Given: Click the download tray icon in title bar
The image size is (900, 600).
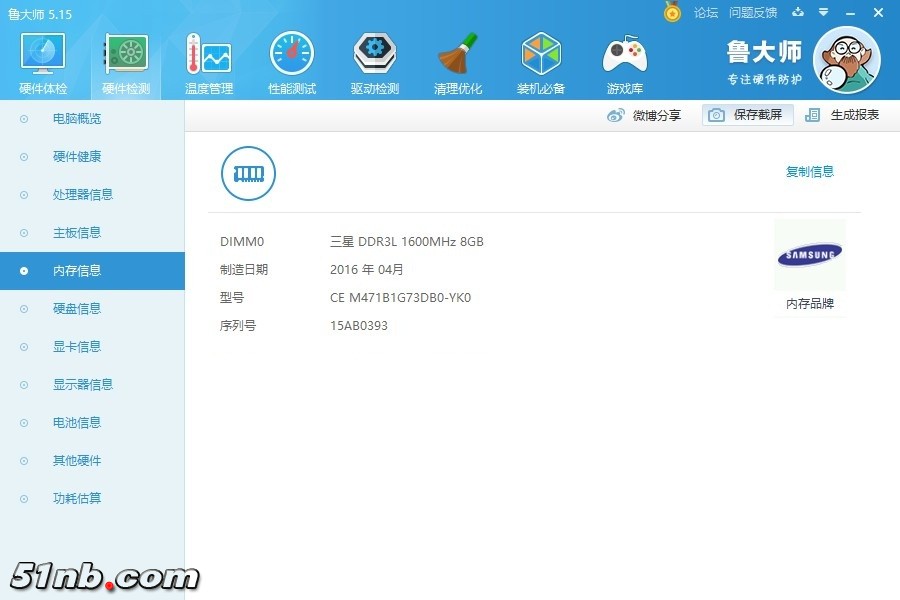Looking at the screenshot, I should 798,12.
